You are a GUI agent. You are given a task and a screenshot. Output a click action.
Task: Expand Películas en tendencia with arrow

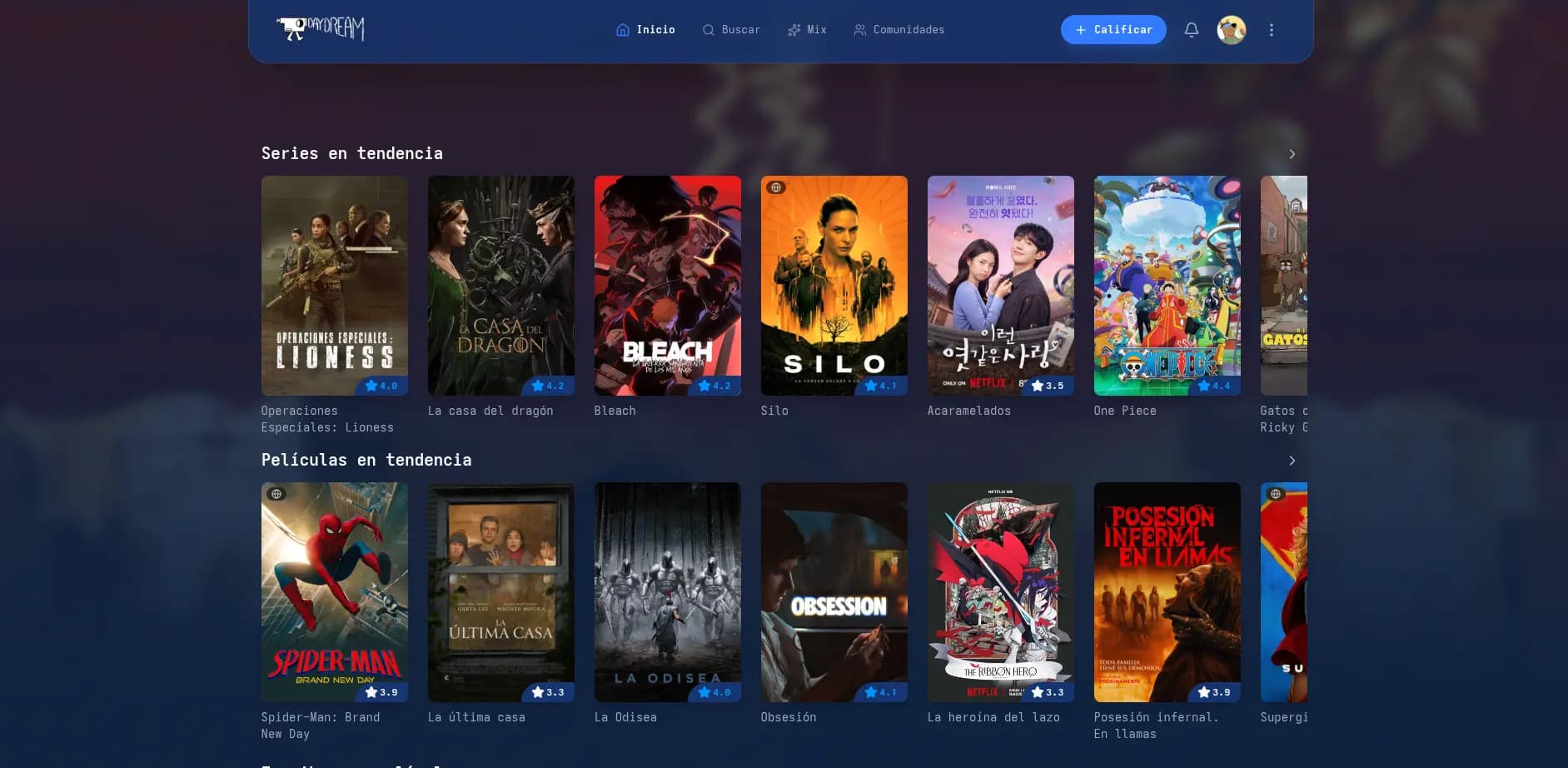1292,461
